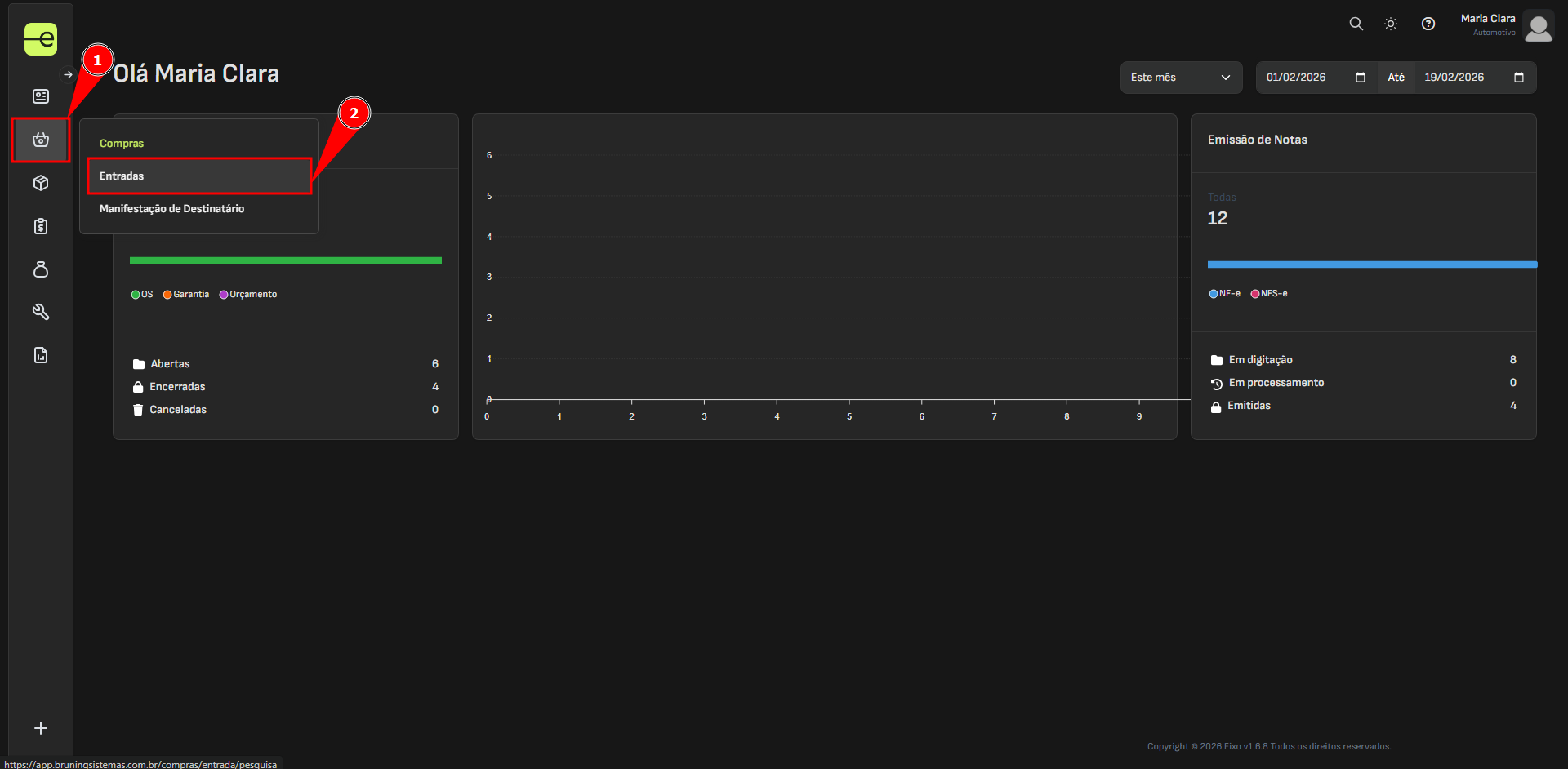Image resolution: width=1568 pixels, height=769 pixels.
Task: Toggle the NFS-e legend series
Action: (x=1268, y=294)
